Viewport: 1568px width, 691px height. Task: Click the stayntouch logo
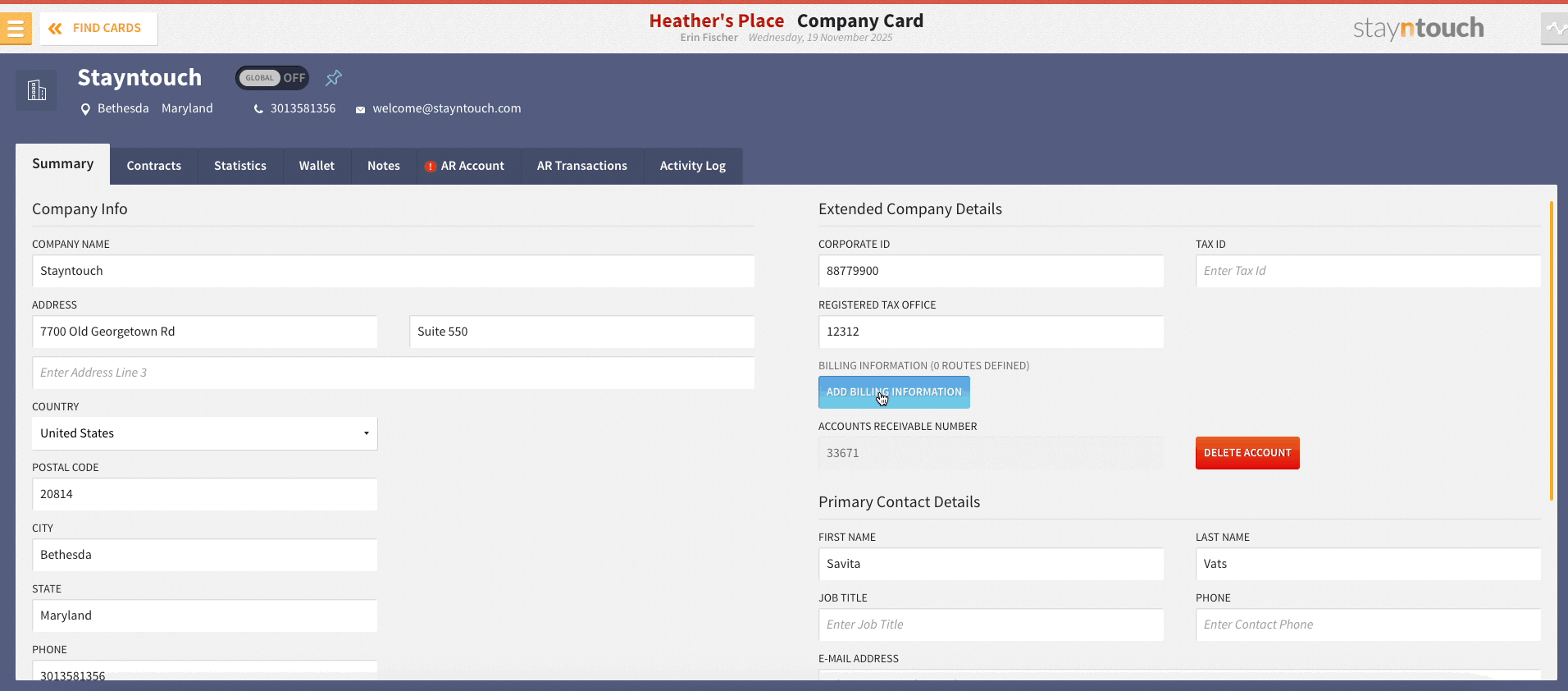[1418, 29]
